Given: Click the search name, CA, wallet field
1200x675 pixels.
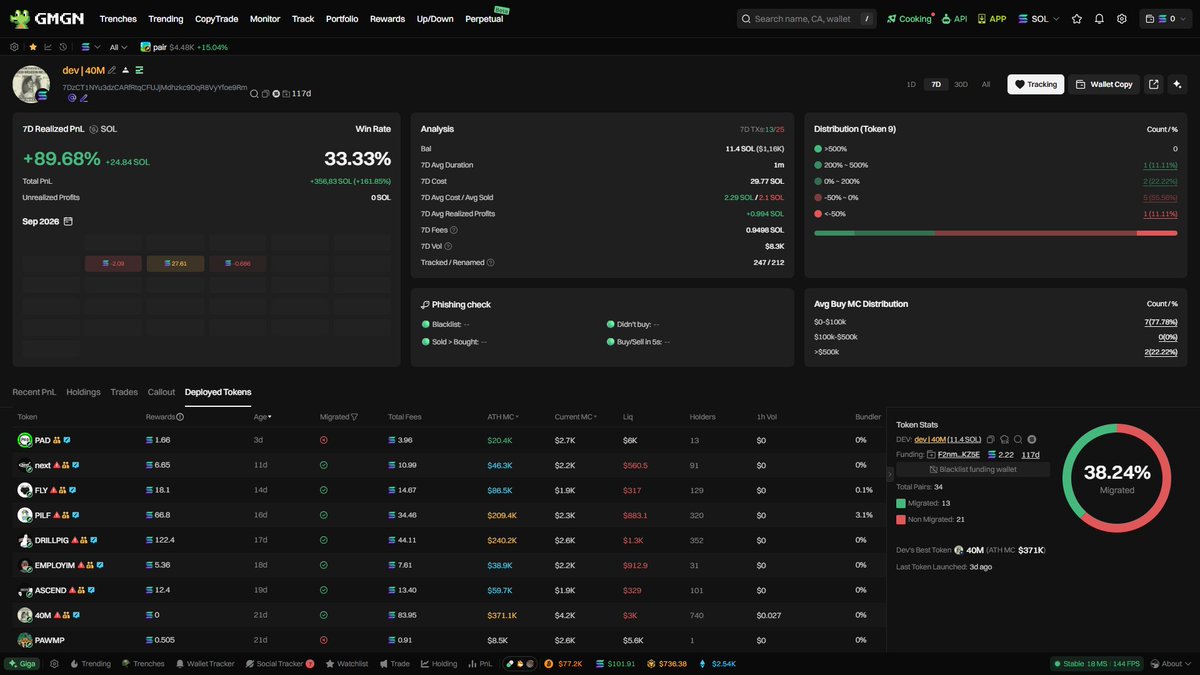Looking at the screenshot, I should coord(808,19).
